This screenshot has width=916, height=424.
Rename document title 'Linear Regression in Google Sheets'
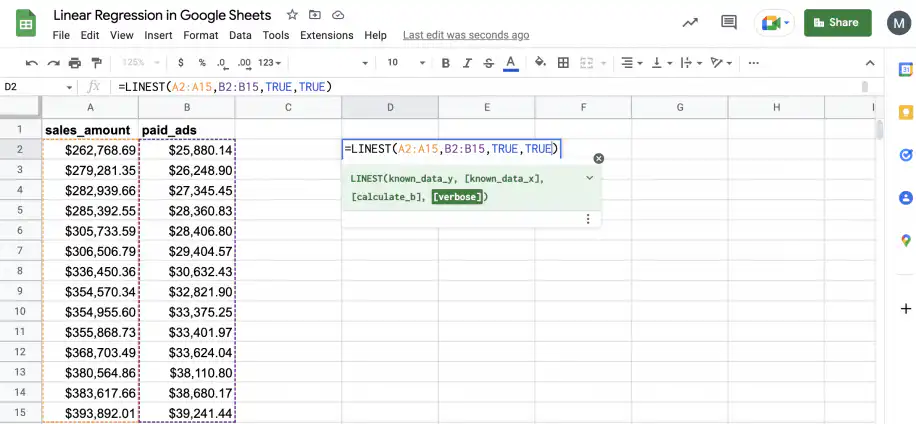pyautogui.click(x=162, y=15)
